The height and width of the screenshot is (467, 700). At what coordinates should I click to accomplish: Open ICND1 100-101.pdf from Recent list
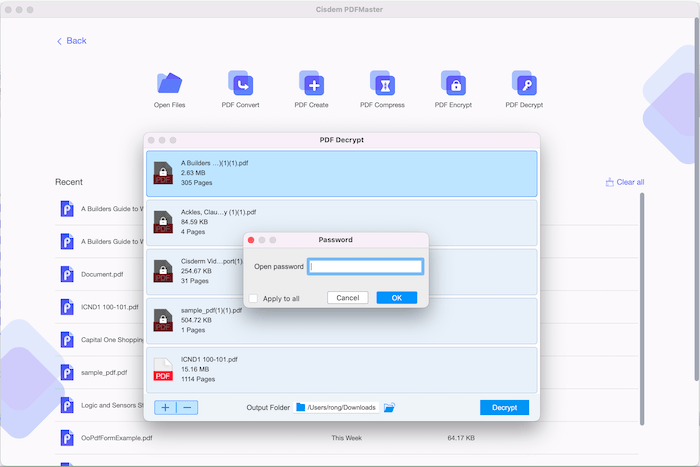(109, 307)
